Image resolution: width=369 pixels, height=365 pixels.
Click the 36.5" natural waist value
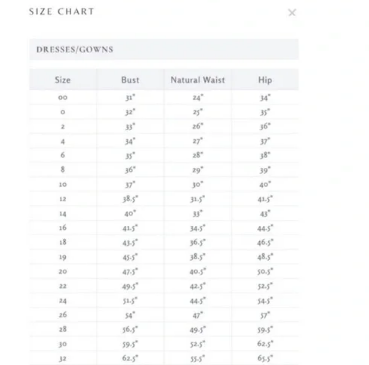(198, 242)
